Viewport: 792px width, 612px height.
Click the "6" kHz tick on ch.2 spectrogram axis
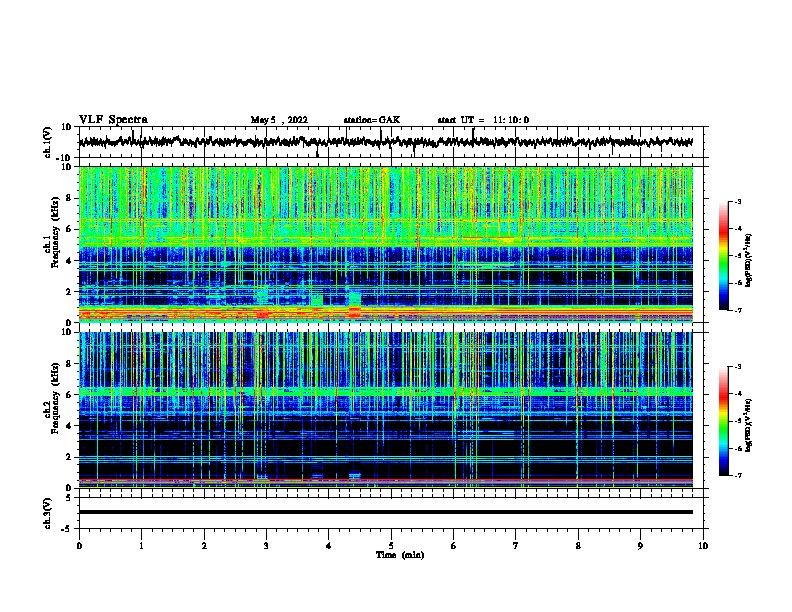tap(69, 395)
